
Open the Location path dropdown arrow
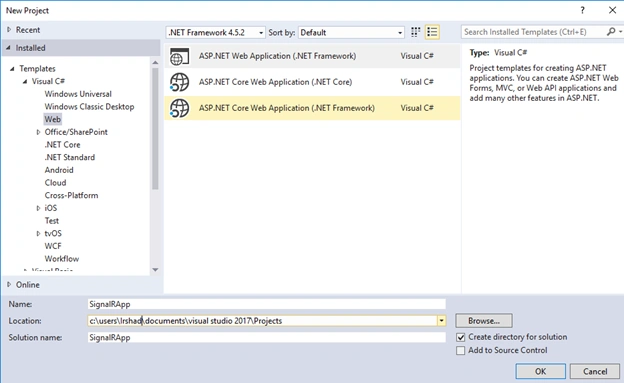(441, 321)
